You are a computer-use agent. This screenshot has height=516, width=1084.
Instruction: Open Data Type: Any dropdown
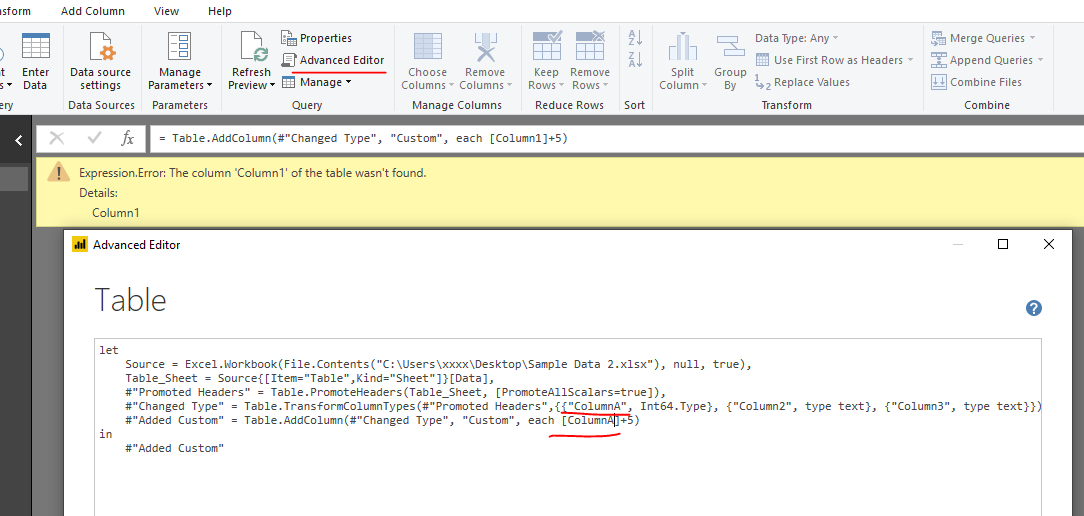coord(796,38)
